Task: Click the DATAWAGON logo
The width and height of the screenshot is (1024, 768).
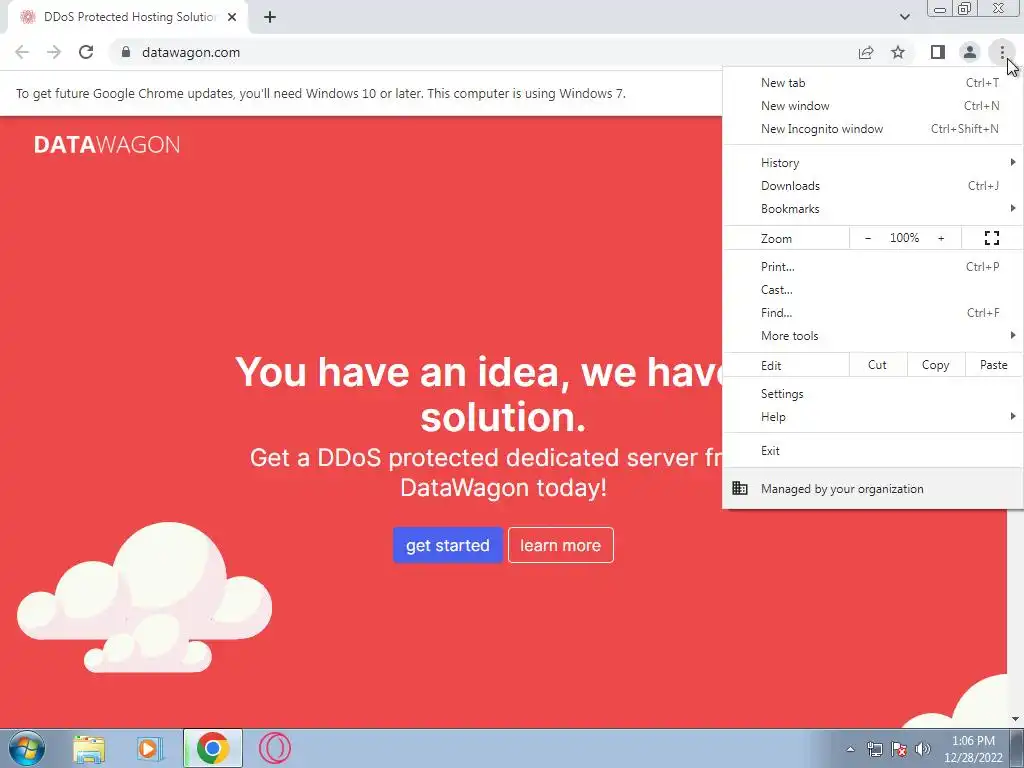Action: [x=106, y=145]
